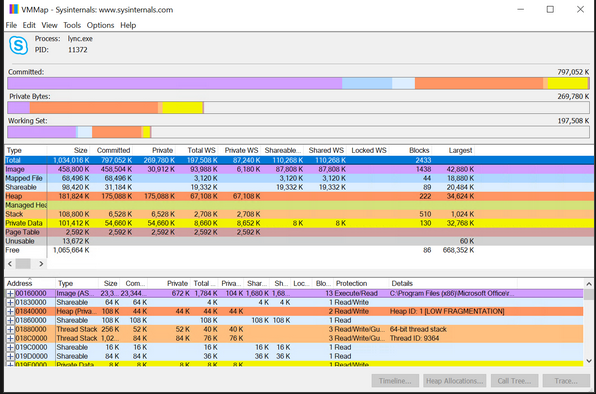Expand the 00160000 address row
The width and height of the screenshot is (596, 394).
11,294
